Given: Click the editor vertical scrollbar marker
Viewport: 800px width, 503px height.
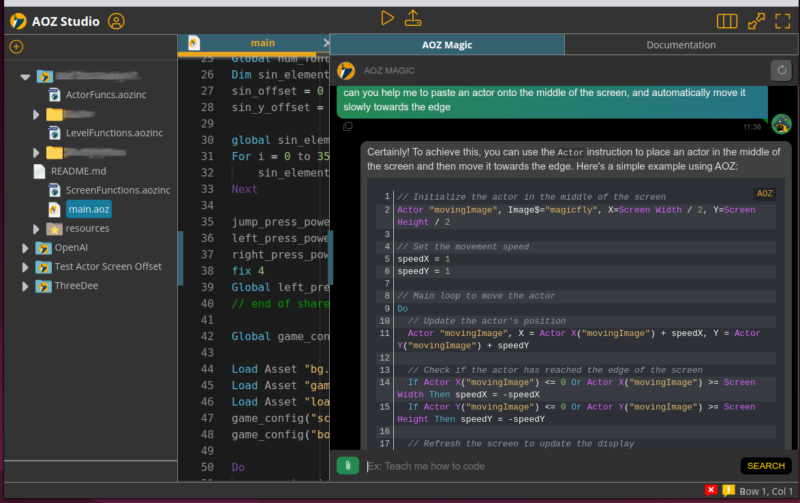Looking at the screenshot, I should click(x=331, y=258).
